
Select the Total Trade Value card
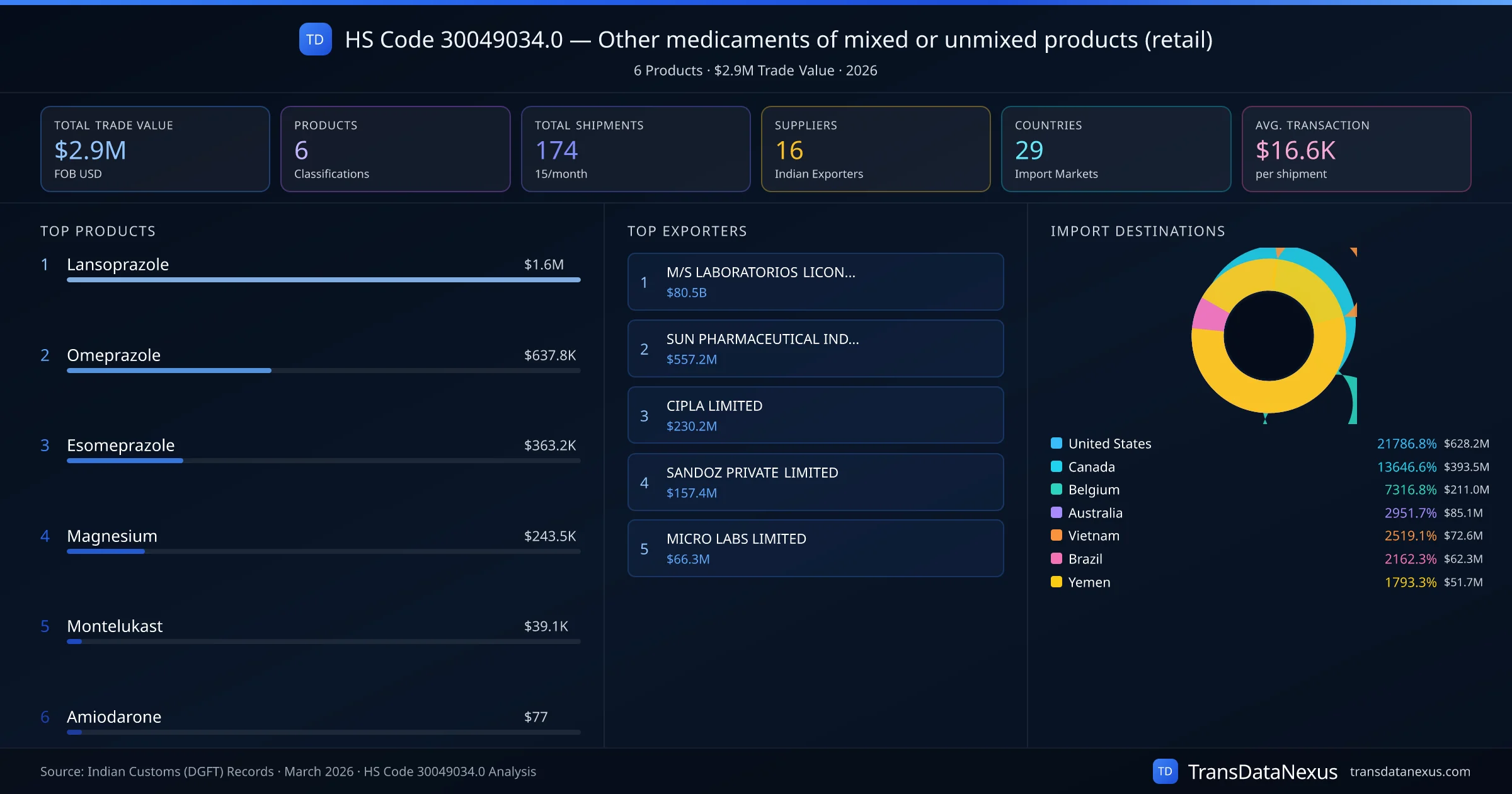[155, 149]
